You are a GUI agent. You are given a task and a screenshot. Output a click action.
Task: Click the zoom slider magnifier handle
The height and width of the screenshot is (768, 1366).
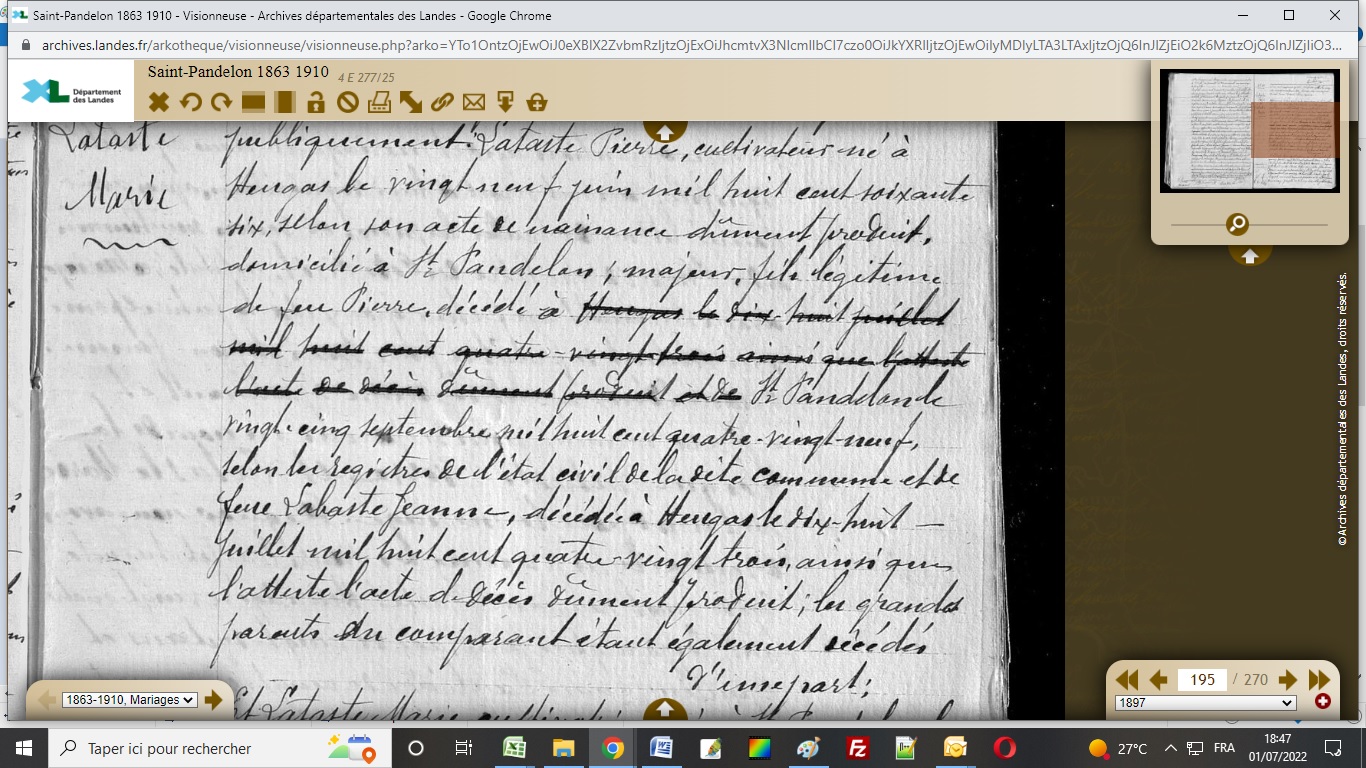(x=1237, y=224)
